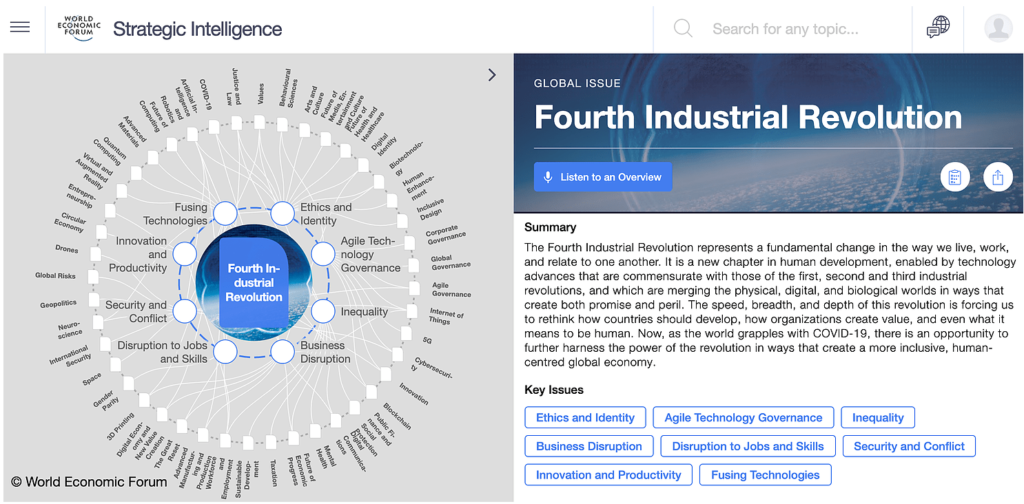The image size is (1024, 504).
Task: Click the search magnifier icon
Action: point(683,28)
